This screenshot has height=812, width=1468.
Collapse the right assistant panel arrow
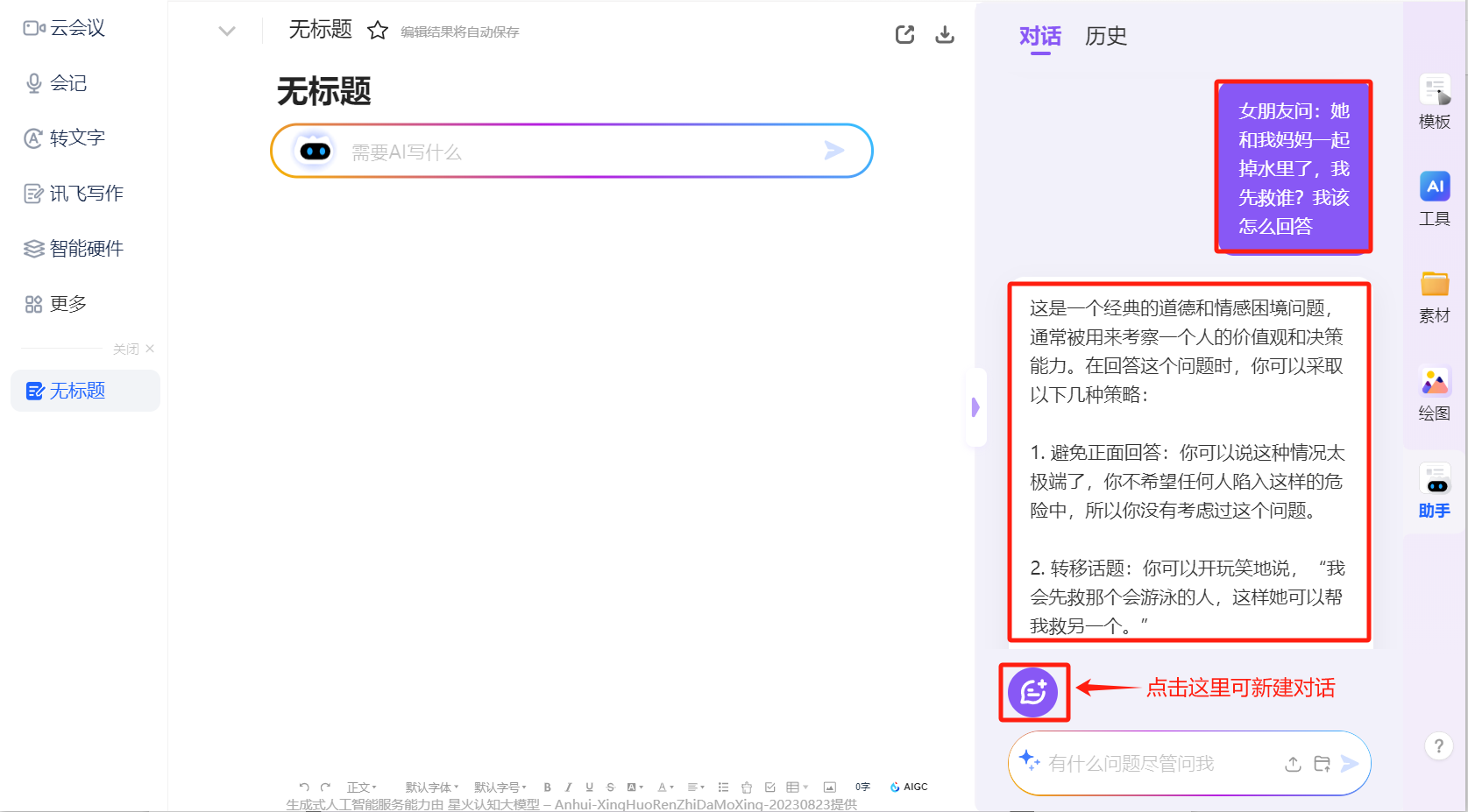click(x=975, y=407)
